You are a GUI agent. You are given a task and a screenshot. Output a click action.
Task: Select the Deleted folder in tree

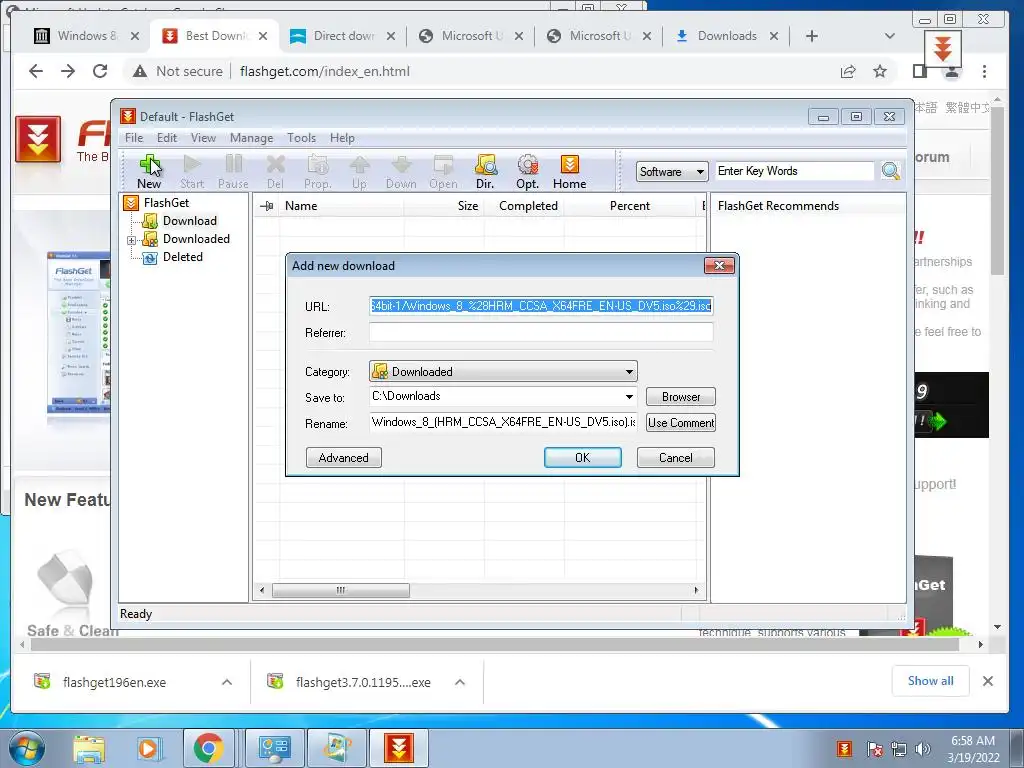click(183, 257)
